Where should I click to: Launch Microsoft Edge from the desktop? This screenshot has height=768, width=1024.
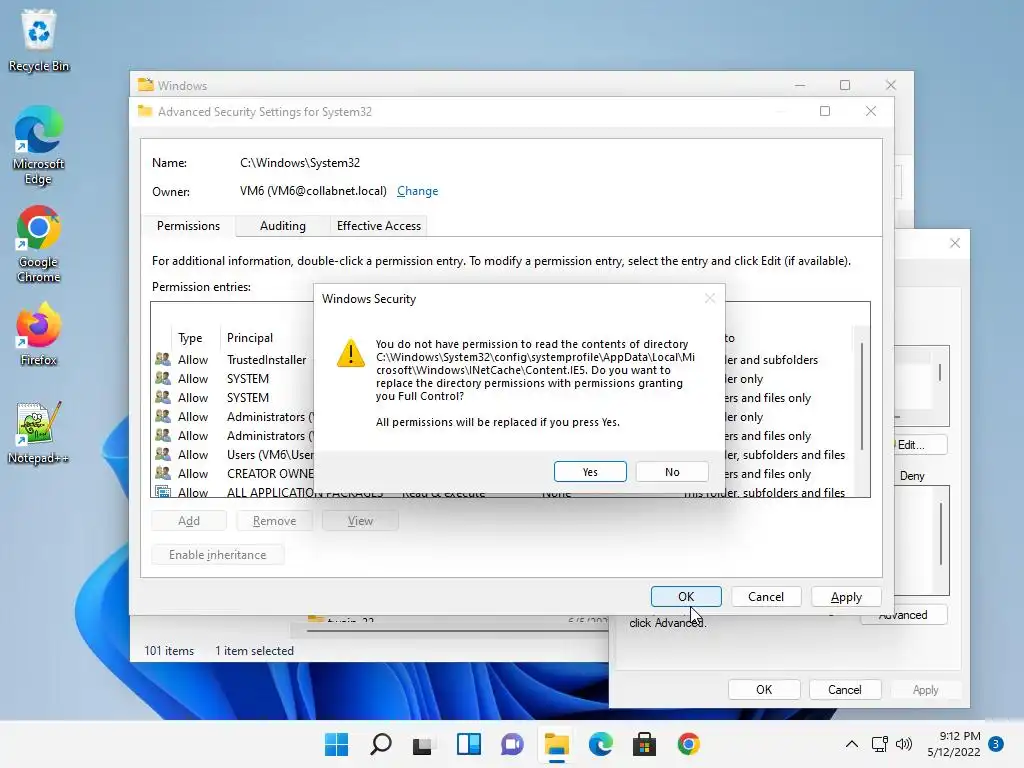[x=39, y=145]
